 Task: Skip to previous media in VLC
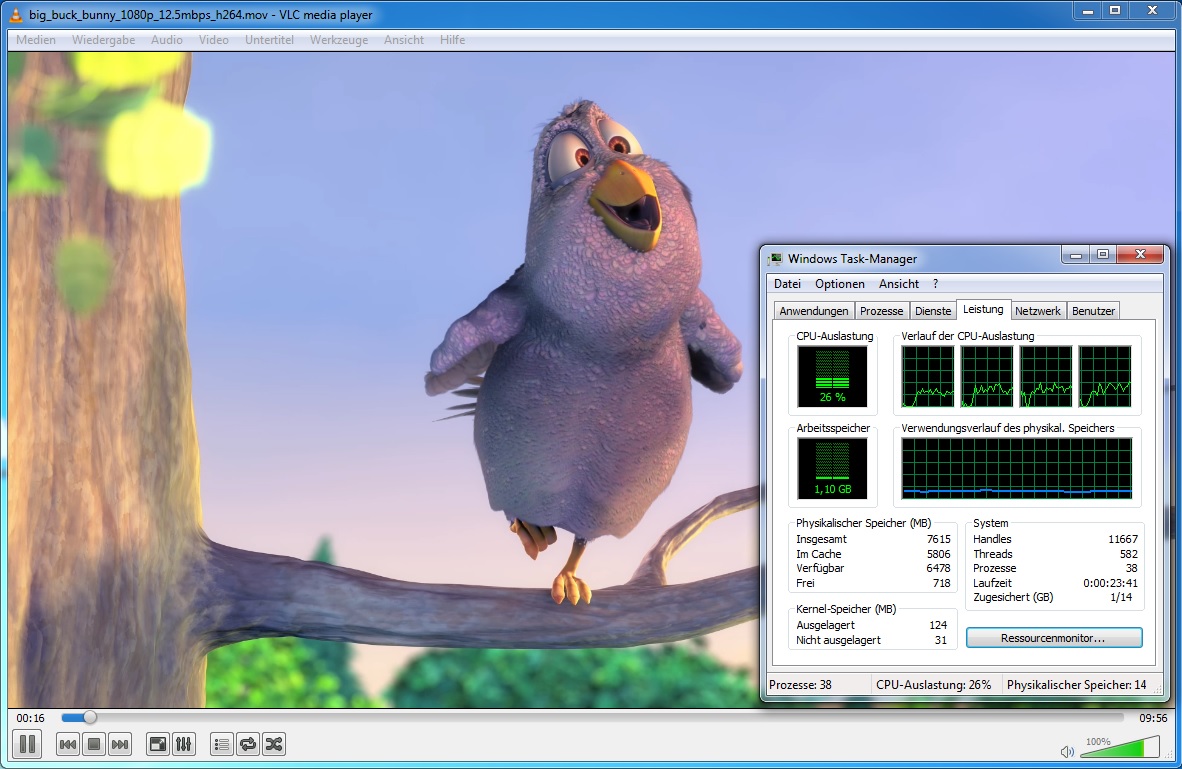point(68,745)
